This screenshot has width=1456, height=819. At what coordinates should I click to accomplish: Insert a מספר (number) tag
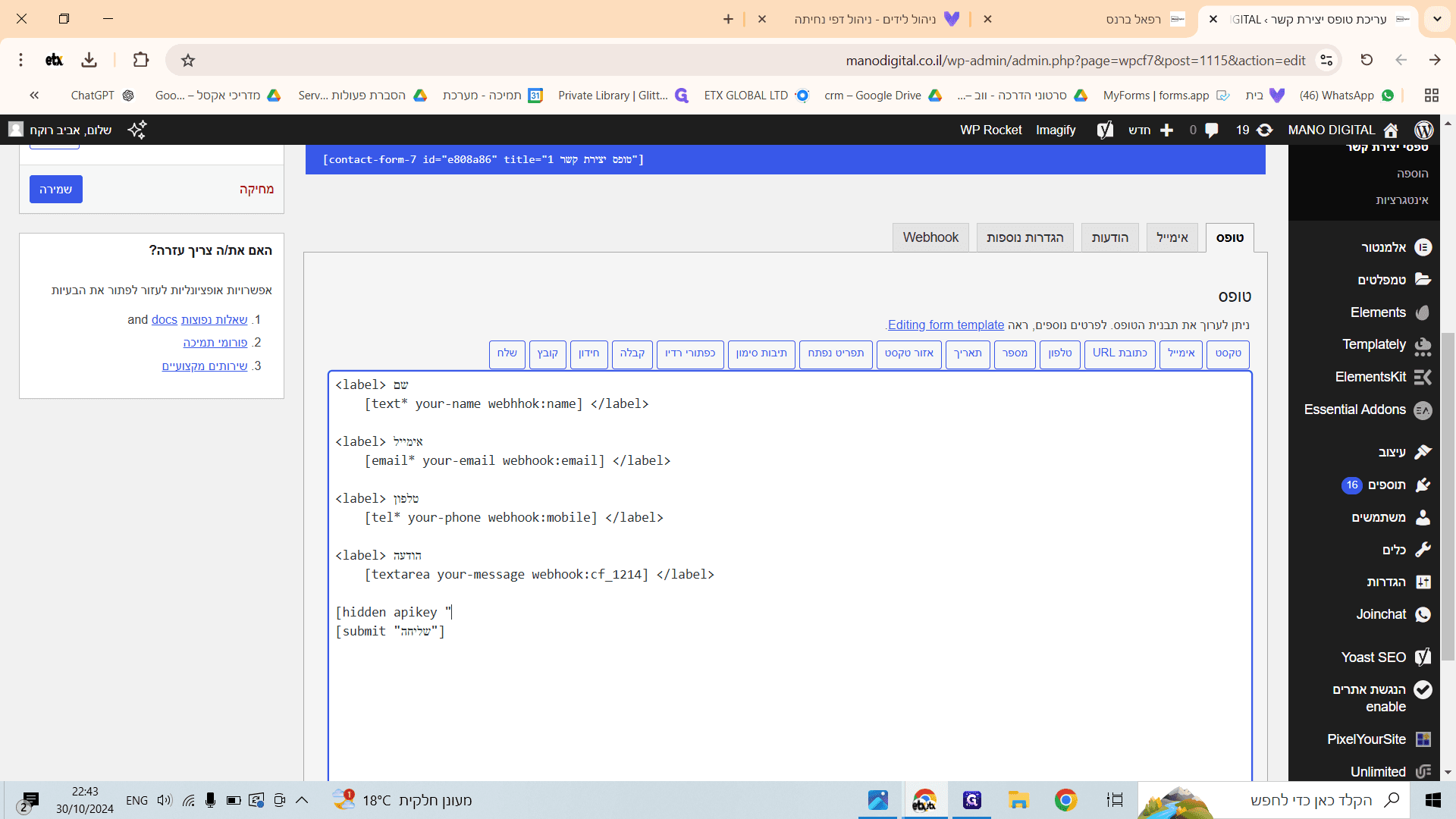coord(1015,354)
